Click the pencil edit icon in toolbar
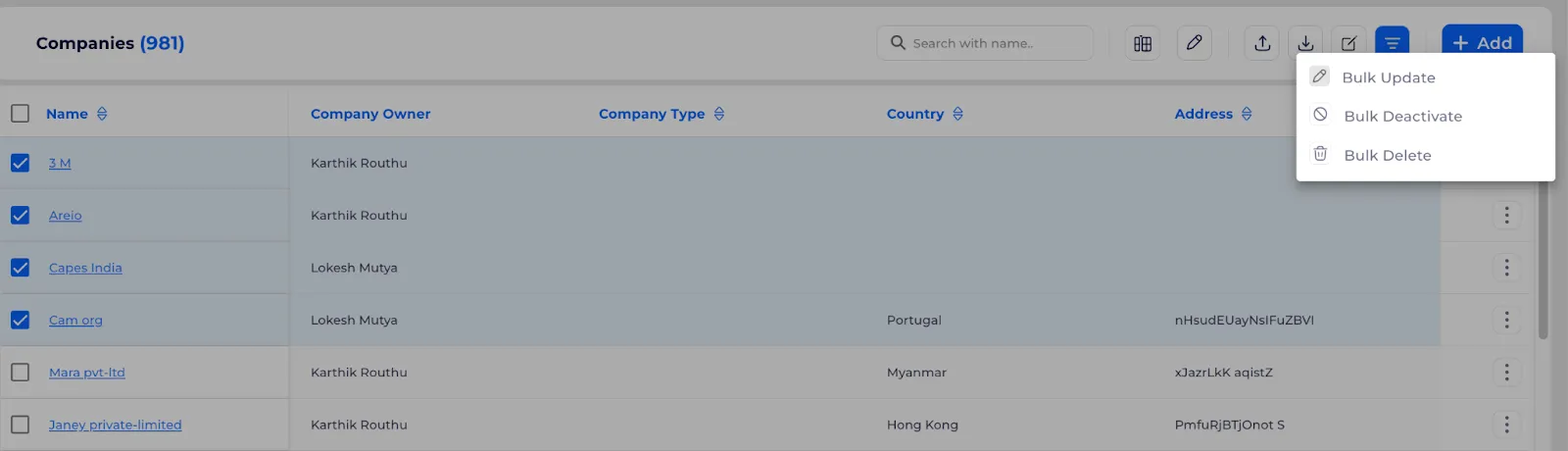Image resolution: width=1568 pixels, height=451 pixels. click(x=1194, y=43)
